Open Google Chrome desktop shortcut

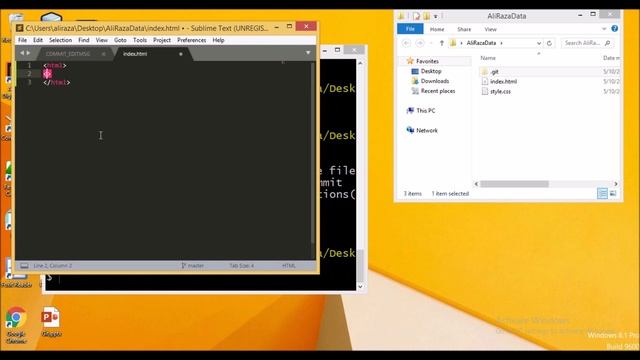[x=16, y=324]
